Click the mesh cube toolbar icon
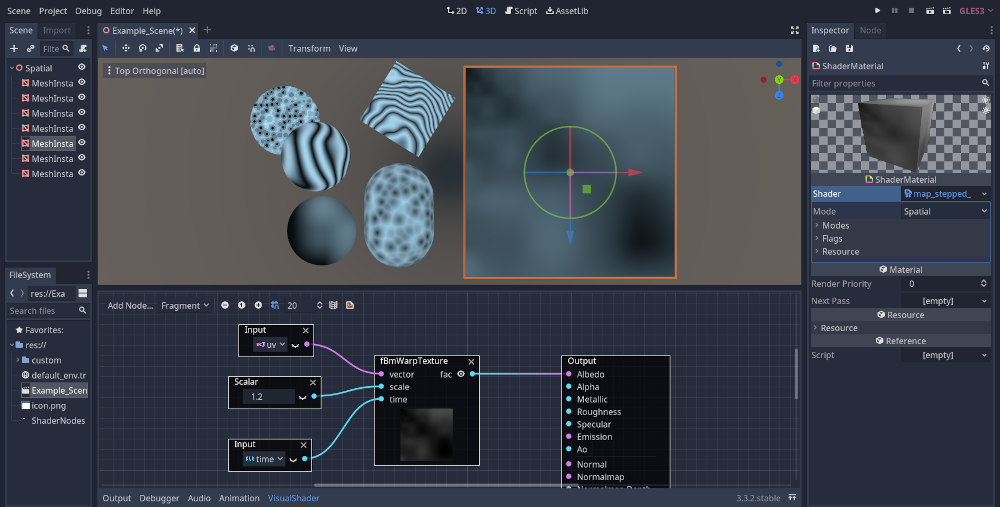 [234, 48]
